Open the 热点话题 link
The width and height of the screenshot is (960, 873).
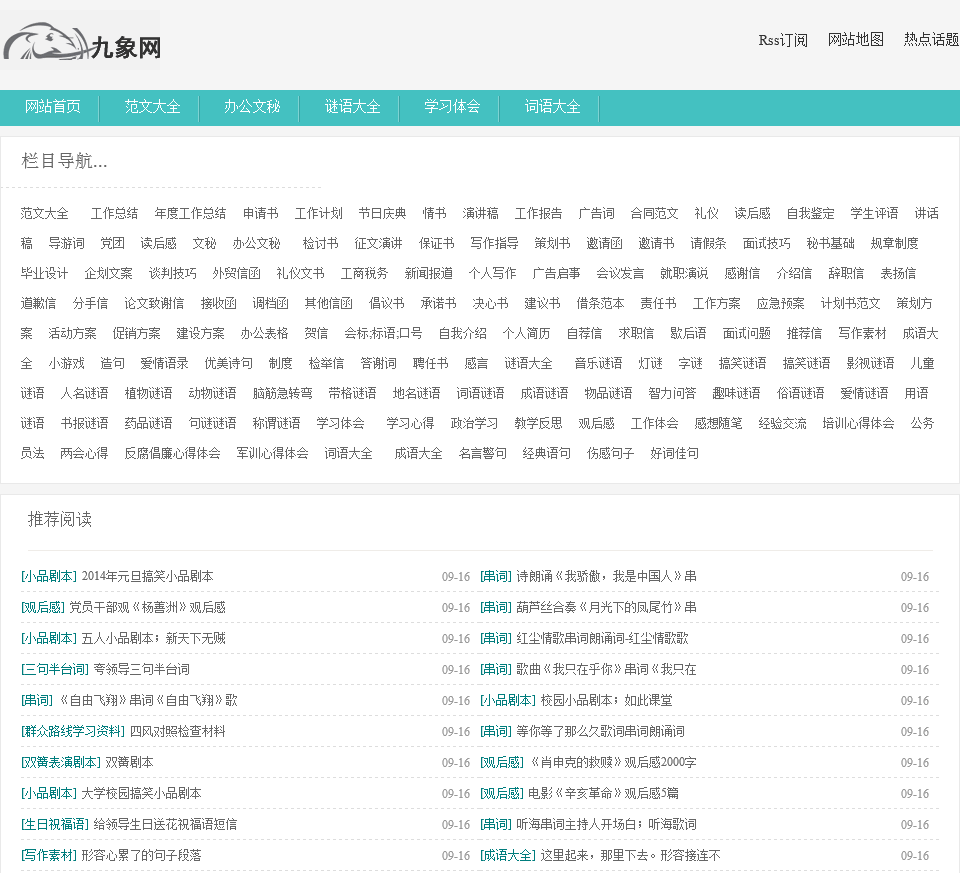point(931,40)
